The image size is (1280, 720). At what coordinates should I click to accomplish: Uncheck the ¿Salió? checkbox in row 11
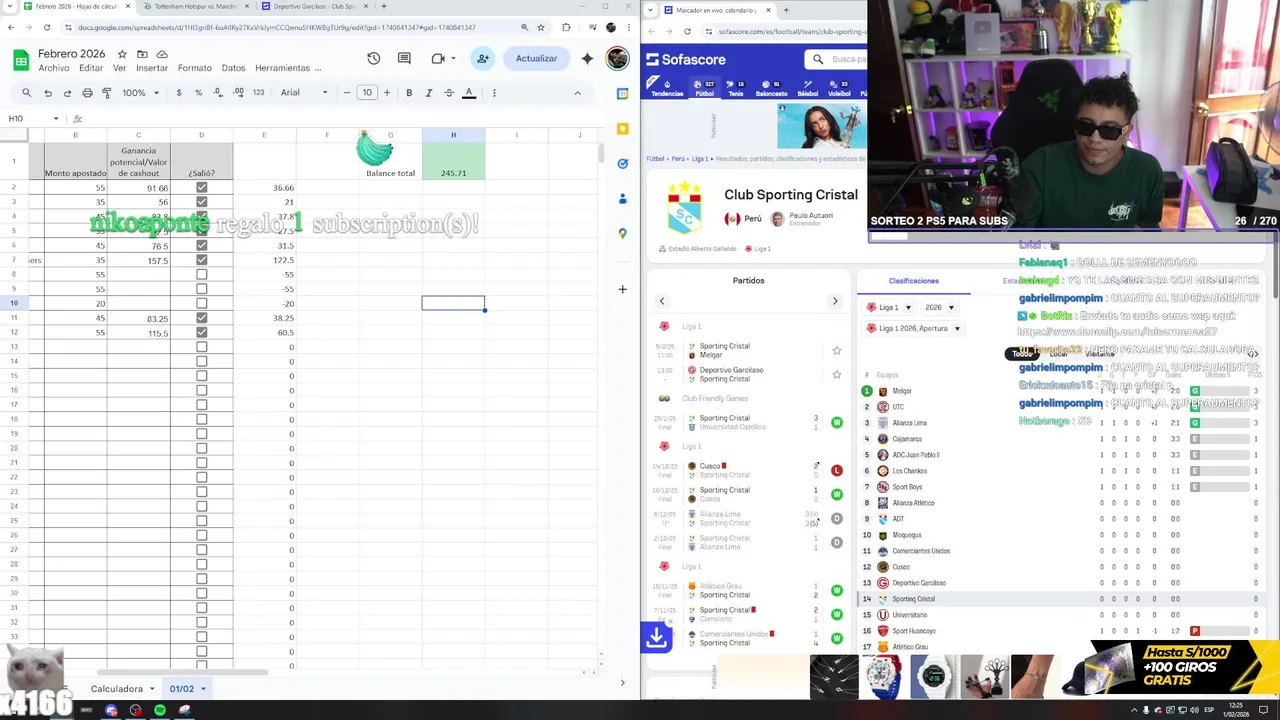click(201, 318)
